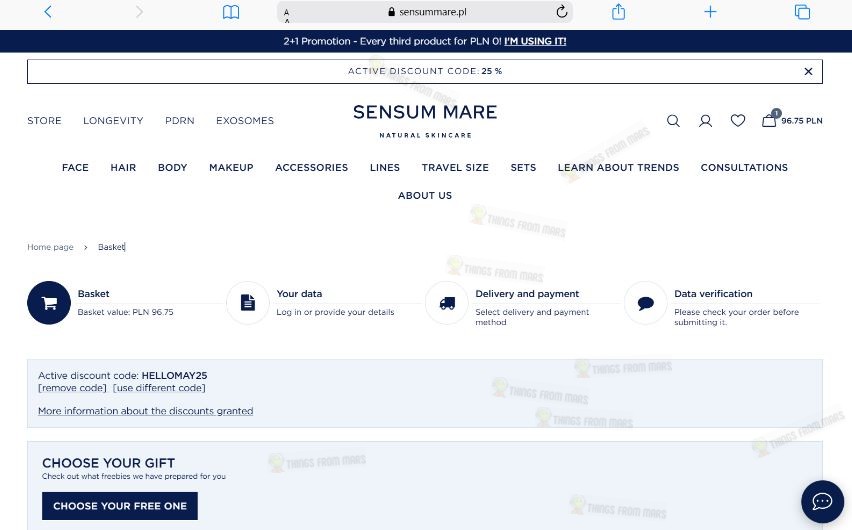Click the Delivery and payment truck icon
This screenshot has height=530, width=852.
(x=447, y=303)
